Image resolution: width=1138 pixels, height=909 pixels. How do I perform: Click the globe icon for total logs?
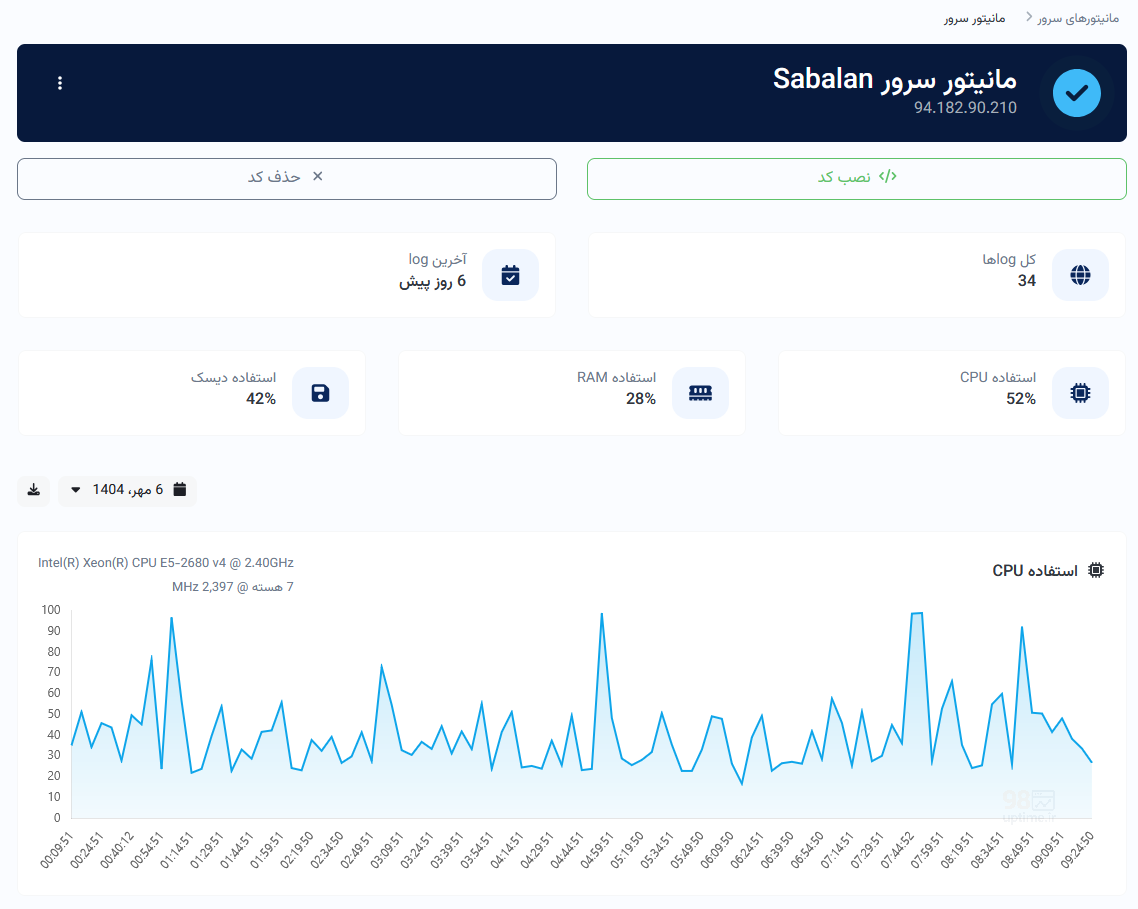click(x=1080, y=275)
